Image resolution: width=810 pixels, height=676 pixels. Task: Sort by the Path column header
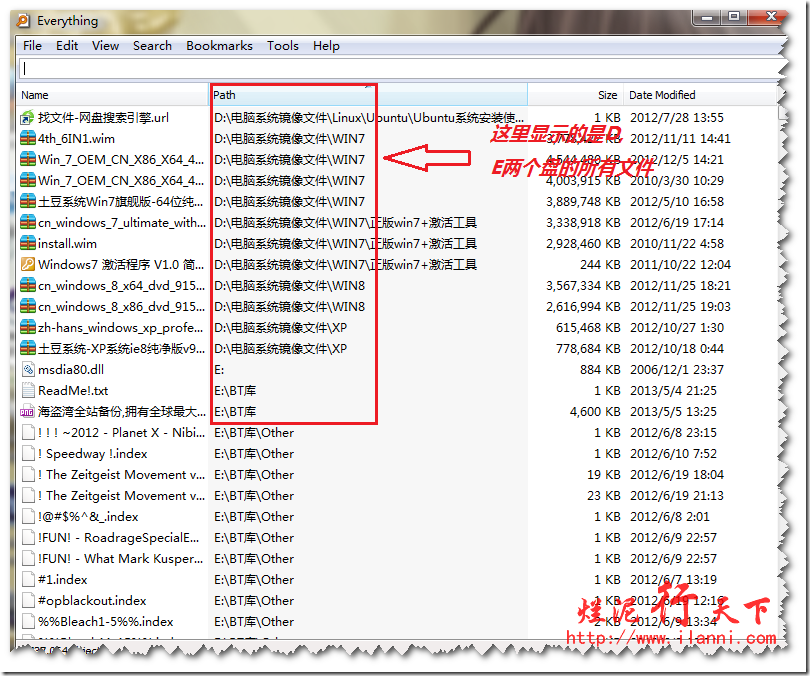(x=368, y=95)
